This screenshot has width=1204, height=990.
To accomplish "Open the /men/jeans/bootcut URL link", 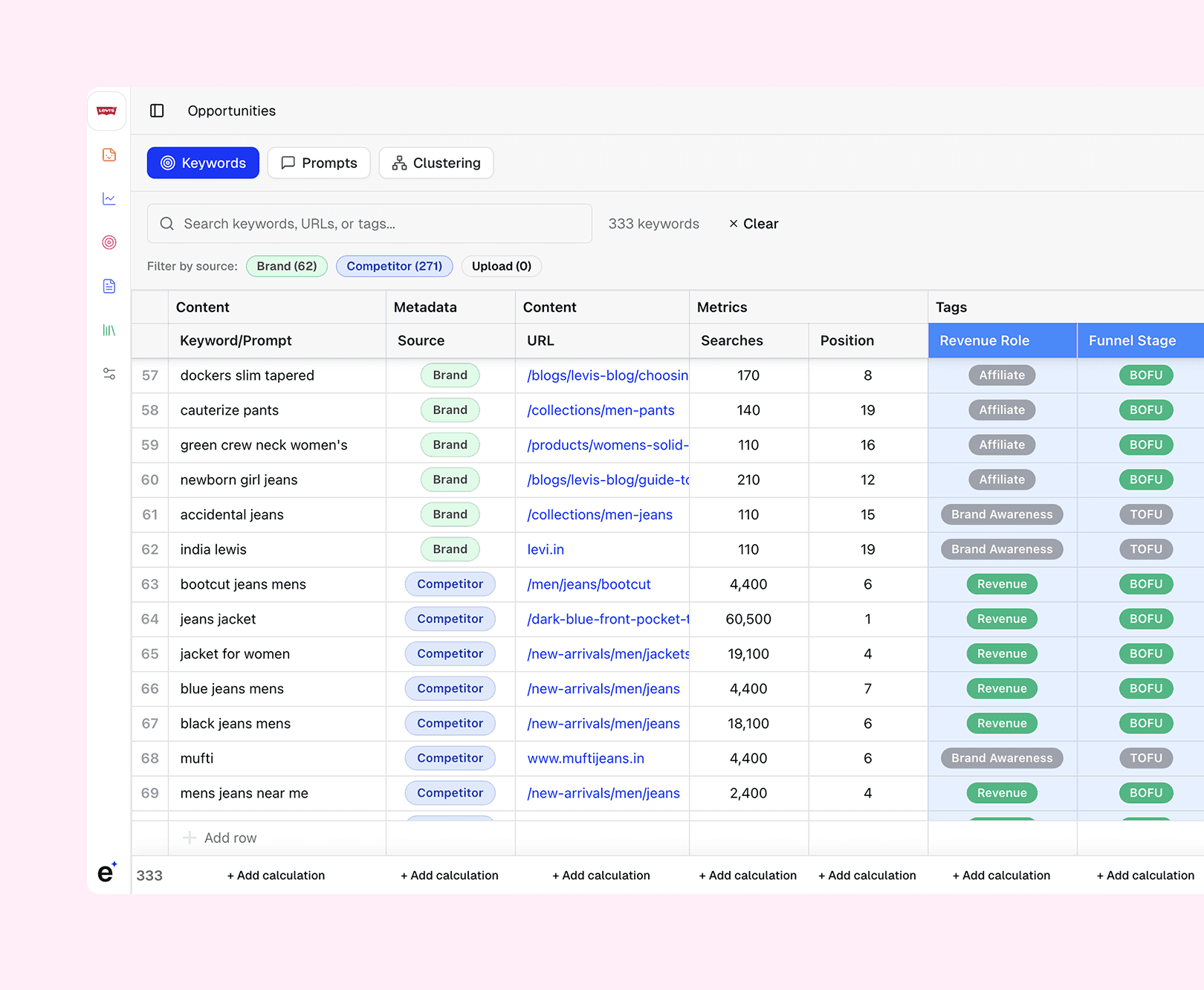I will pyautogui.click(x=589, y=584).
